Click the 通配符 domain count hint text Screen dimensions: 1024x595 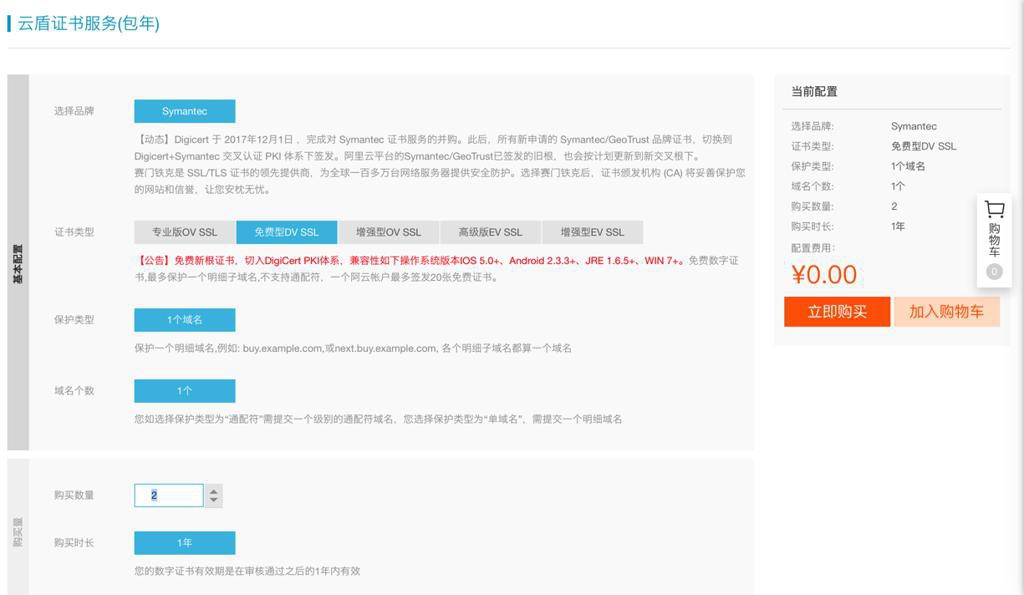pyautogui.click(x=378, y=419)
